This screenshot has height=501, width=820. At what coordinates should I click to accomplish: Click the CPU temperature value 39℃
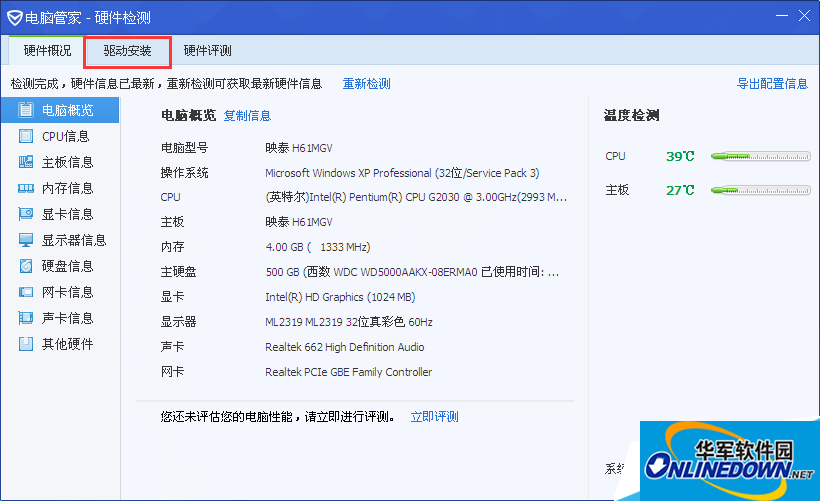pos(680,156)
